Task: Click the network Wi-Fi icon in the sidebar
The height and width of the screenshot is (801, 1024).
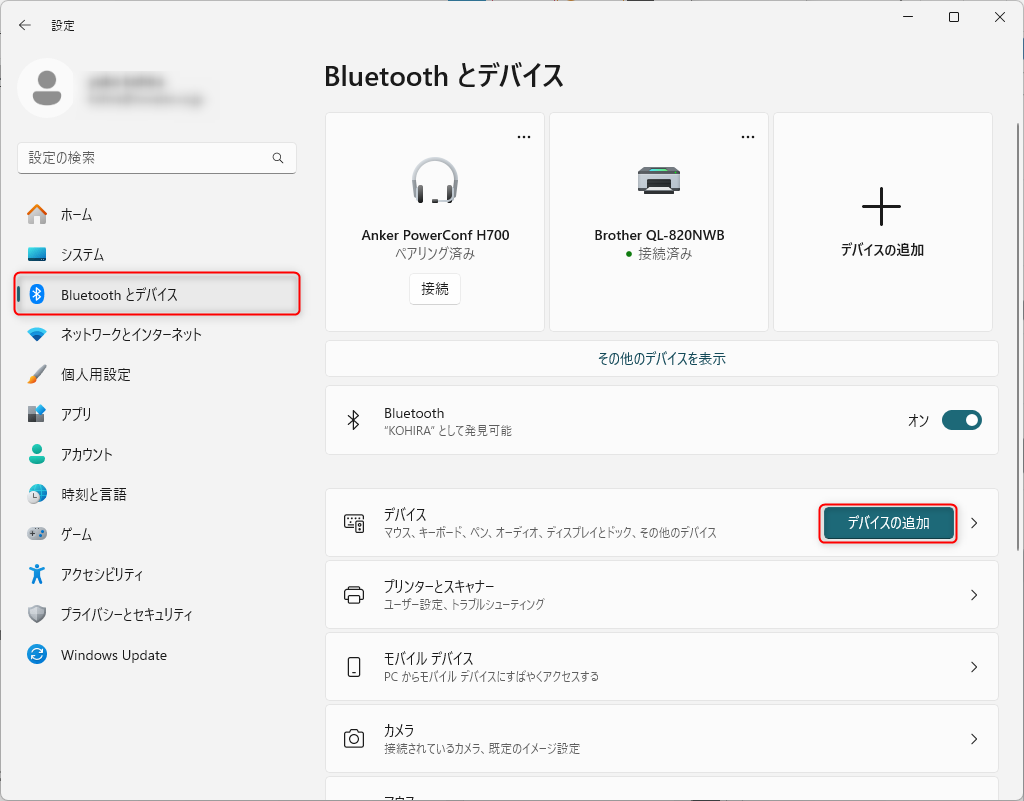Action: coord(37,334)
